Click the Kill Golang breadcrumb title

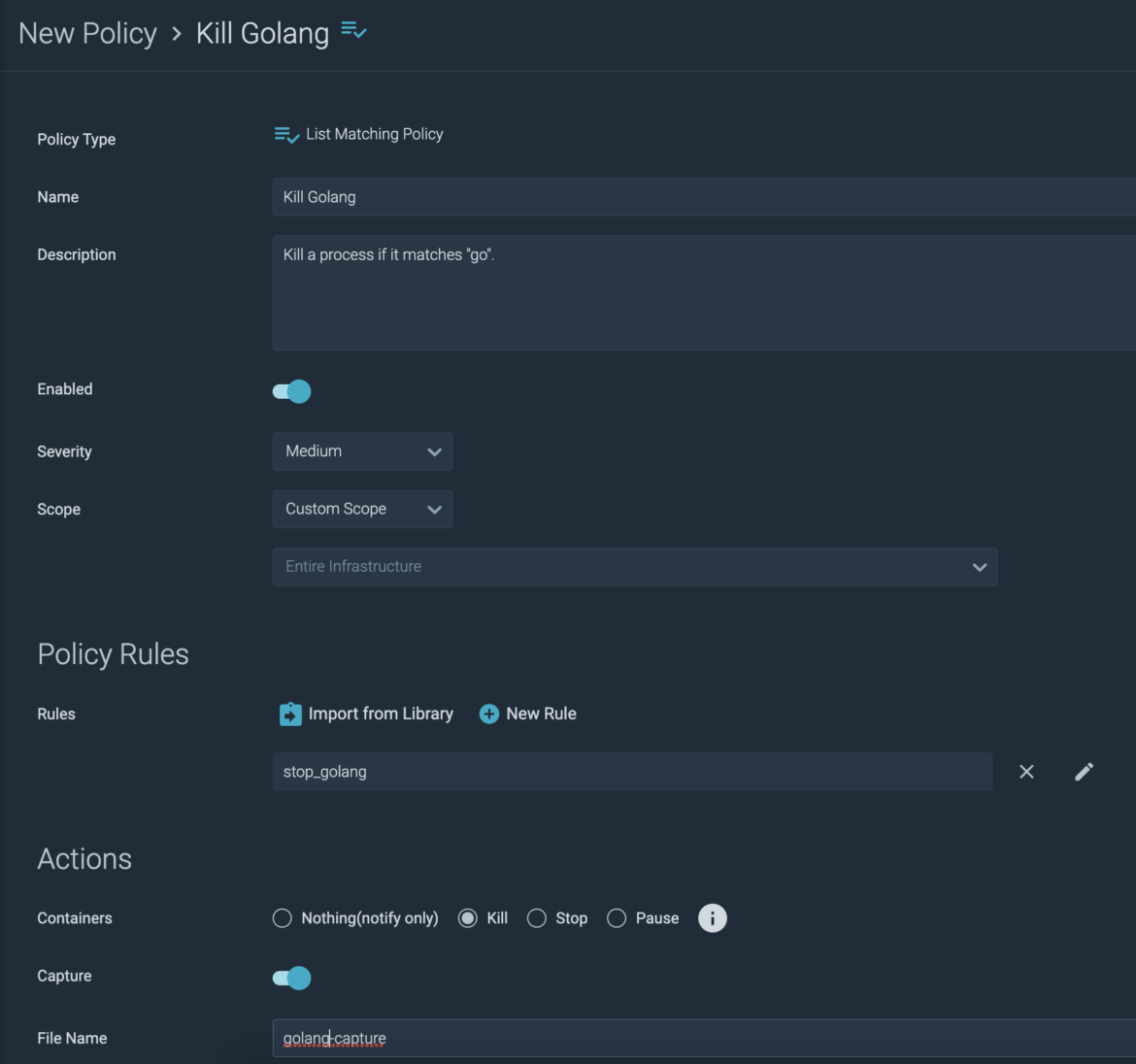(x=262, y=33)
